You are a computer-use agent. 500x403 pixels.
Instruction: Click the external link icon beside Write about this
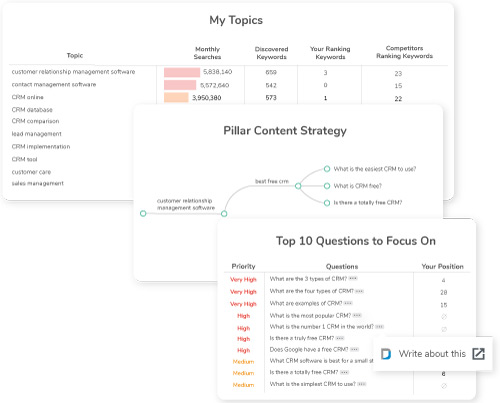click(478, 354)
